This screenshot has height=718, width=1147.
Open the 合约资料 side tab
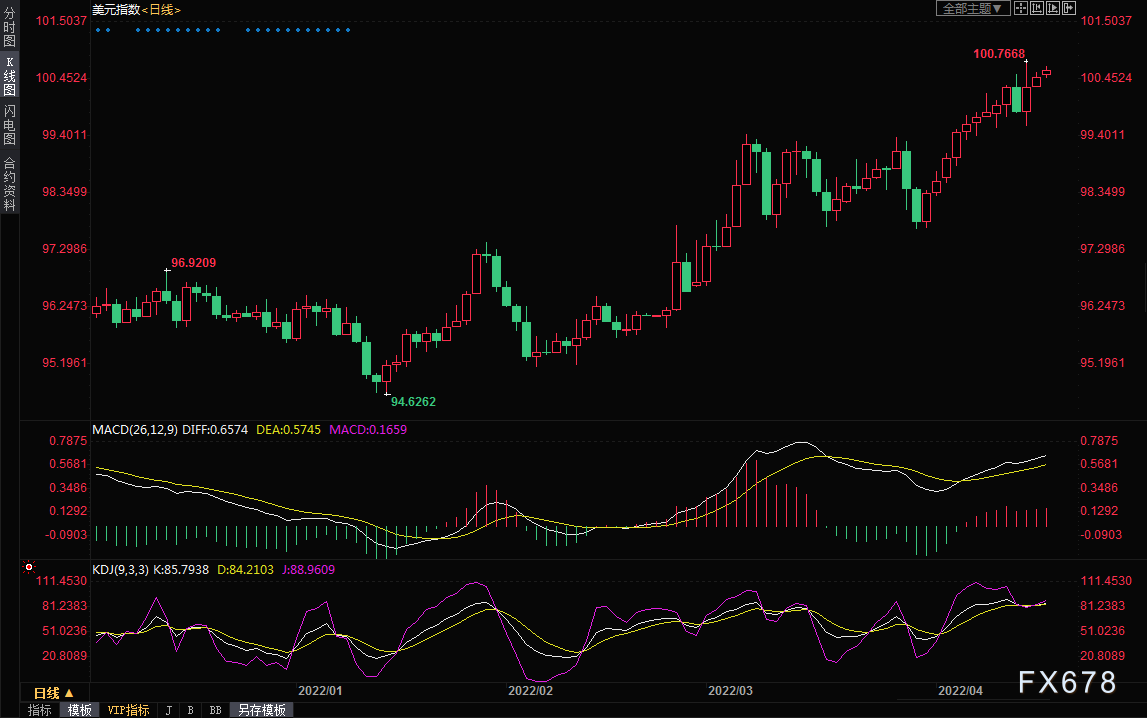pos(10,184)
